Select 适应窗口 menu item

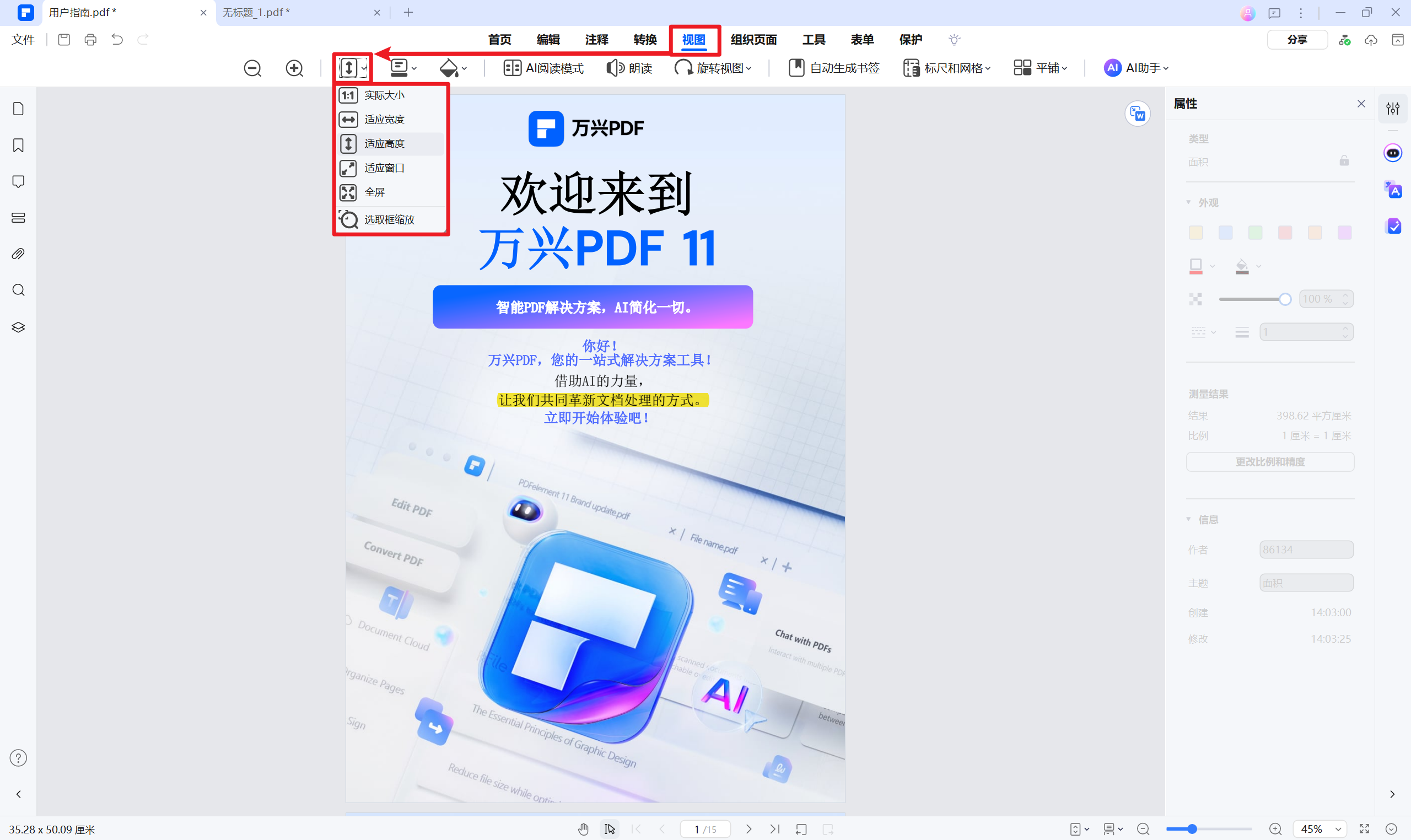click(x=391, y=168)
